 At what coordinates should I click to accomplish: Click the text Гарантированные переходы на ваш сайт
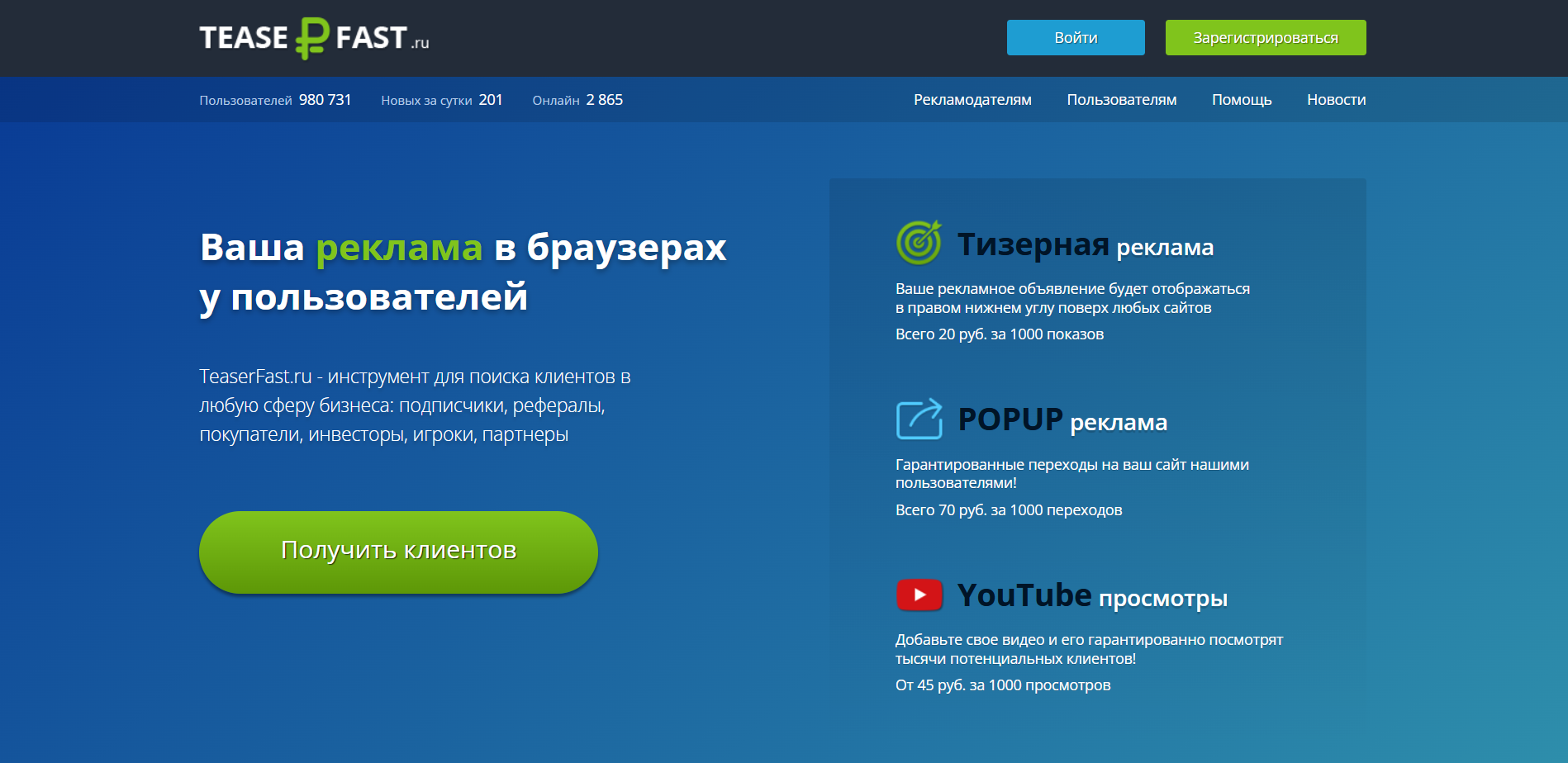tap(1072, 474)
